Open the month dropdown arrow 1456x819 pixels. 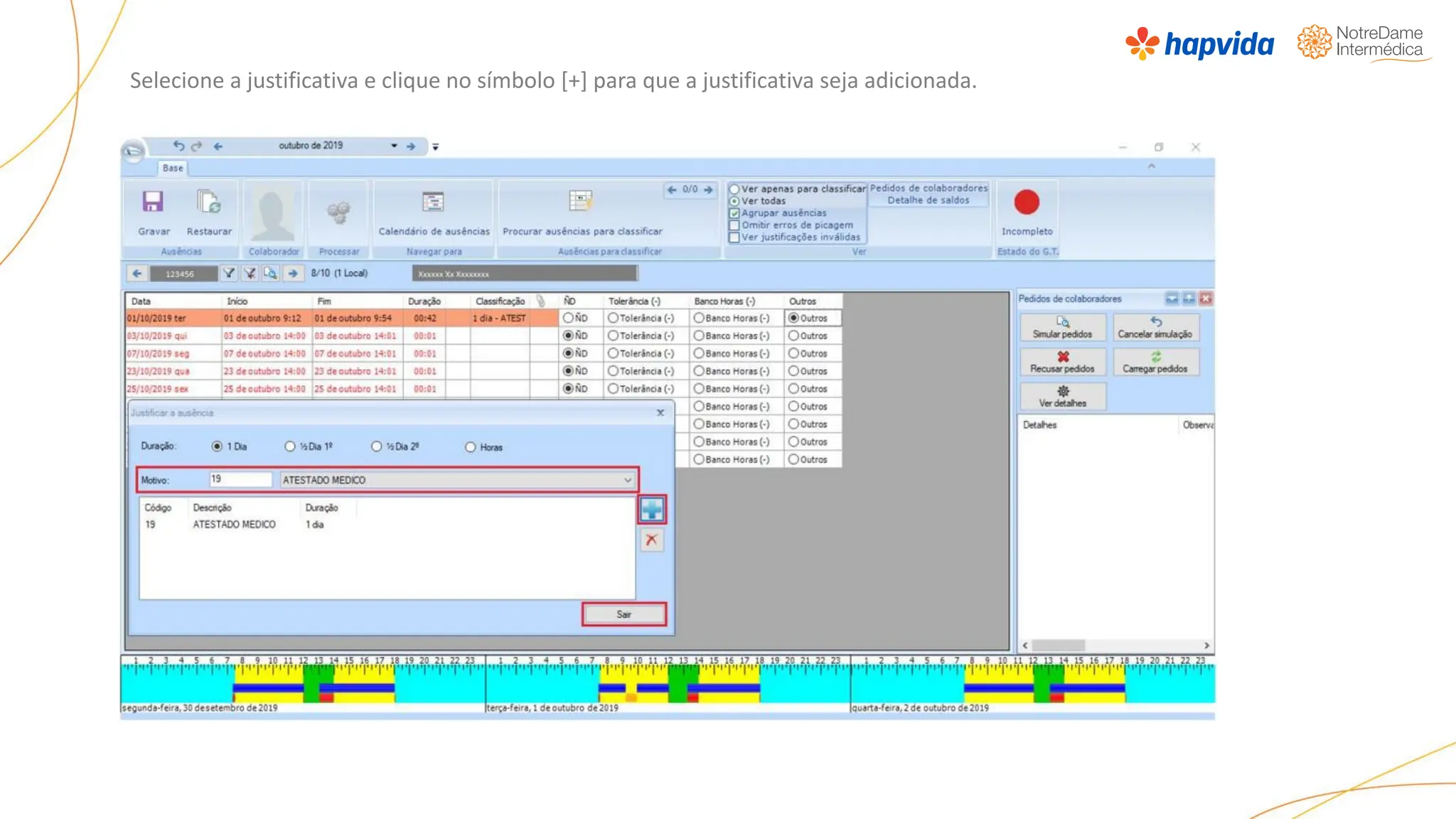click(x=394, y=146)
